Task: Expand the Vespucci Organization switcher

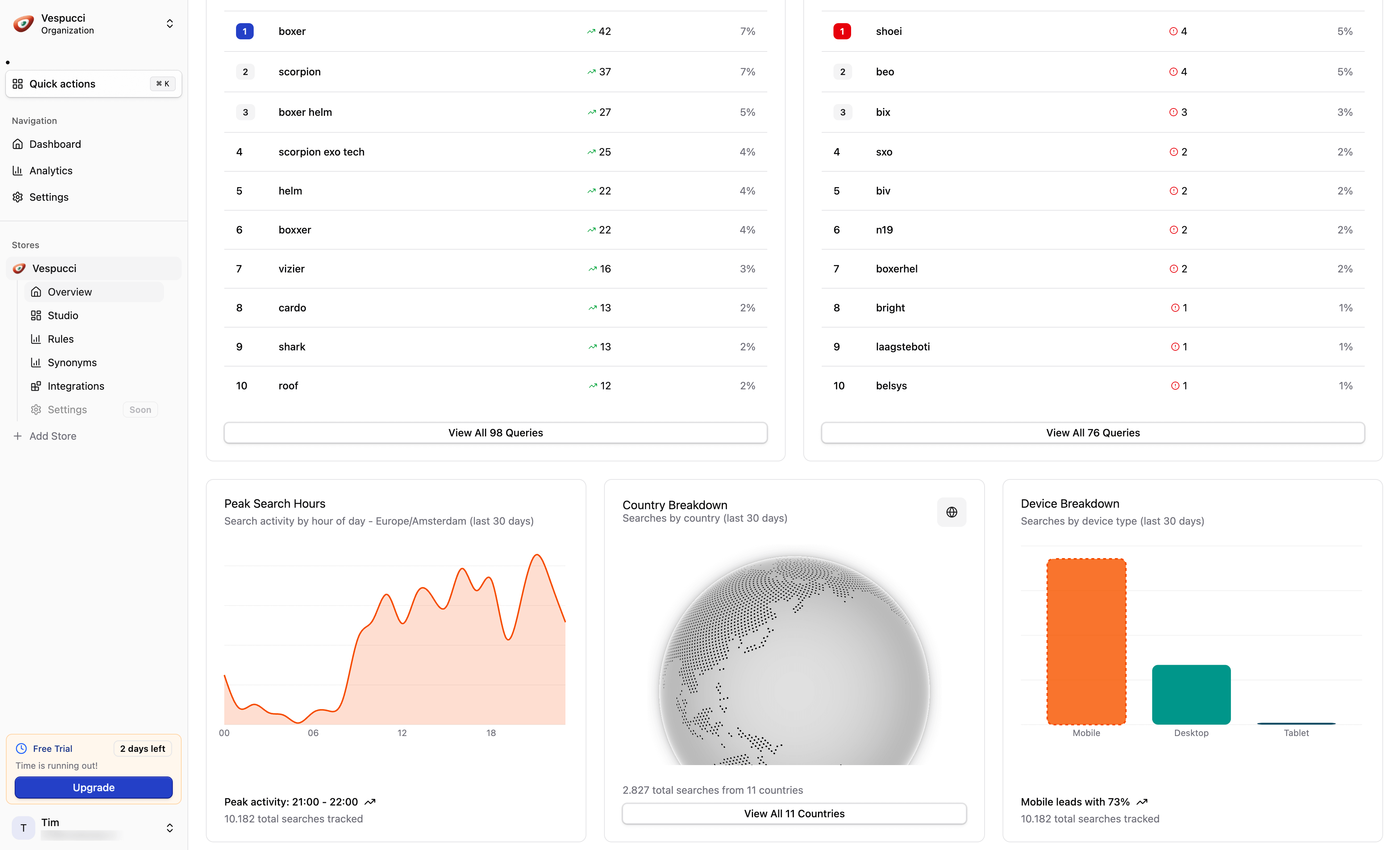Action: [169, 24]
